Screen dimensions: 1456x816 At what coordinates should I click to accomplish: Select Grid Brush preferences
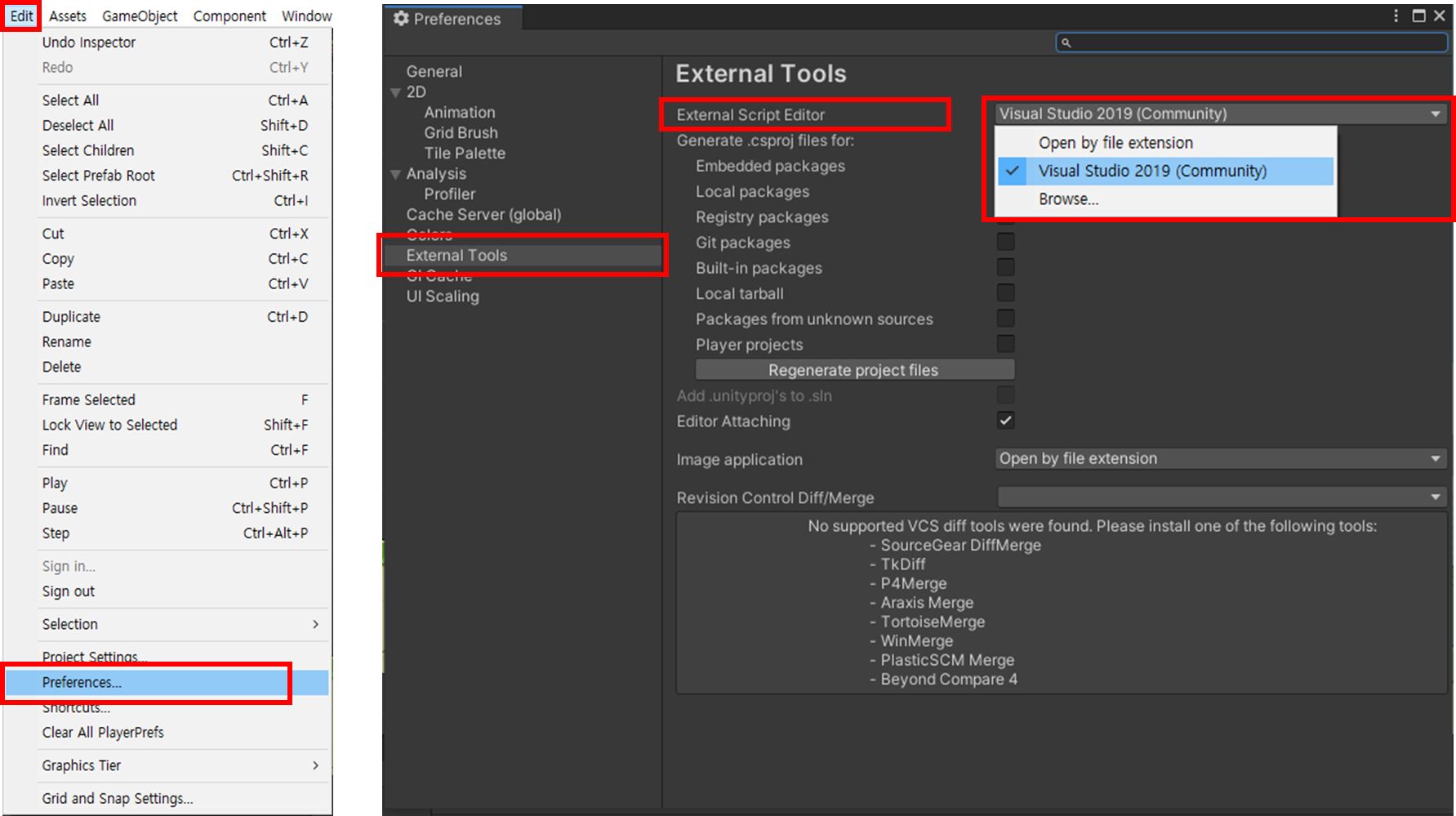pos(461,133)
